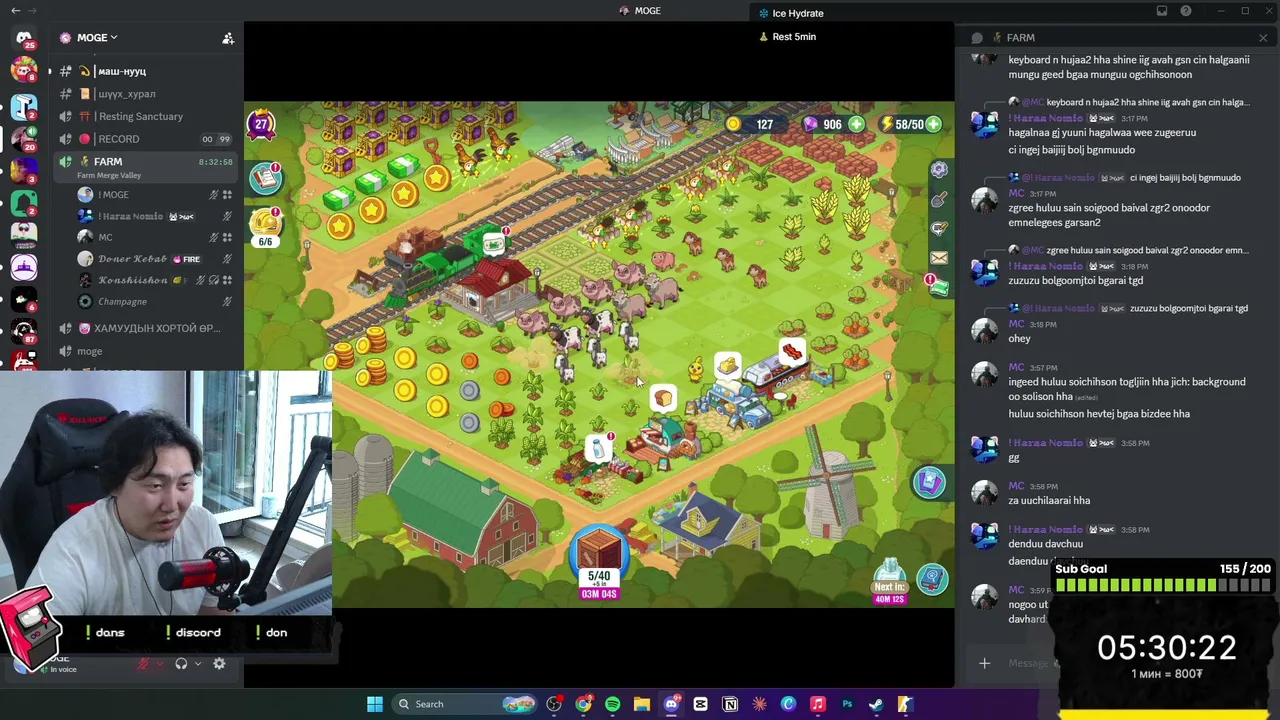Open the Windows Start menu
Image resolution: width=1280 pixels, height=720 pixels.
374,704
